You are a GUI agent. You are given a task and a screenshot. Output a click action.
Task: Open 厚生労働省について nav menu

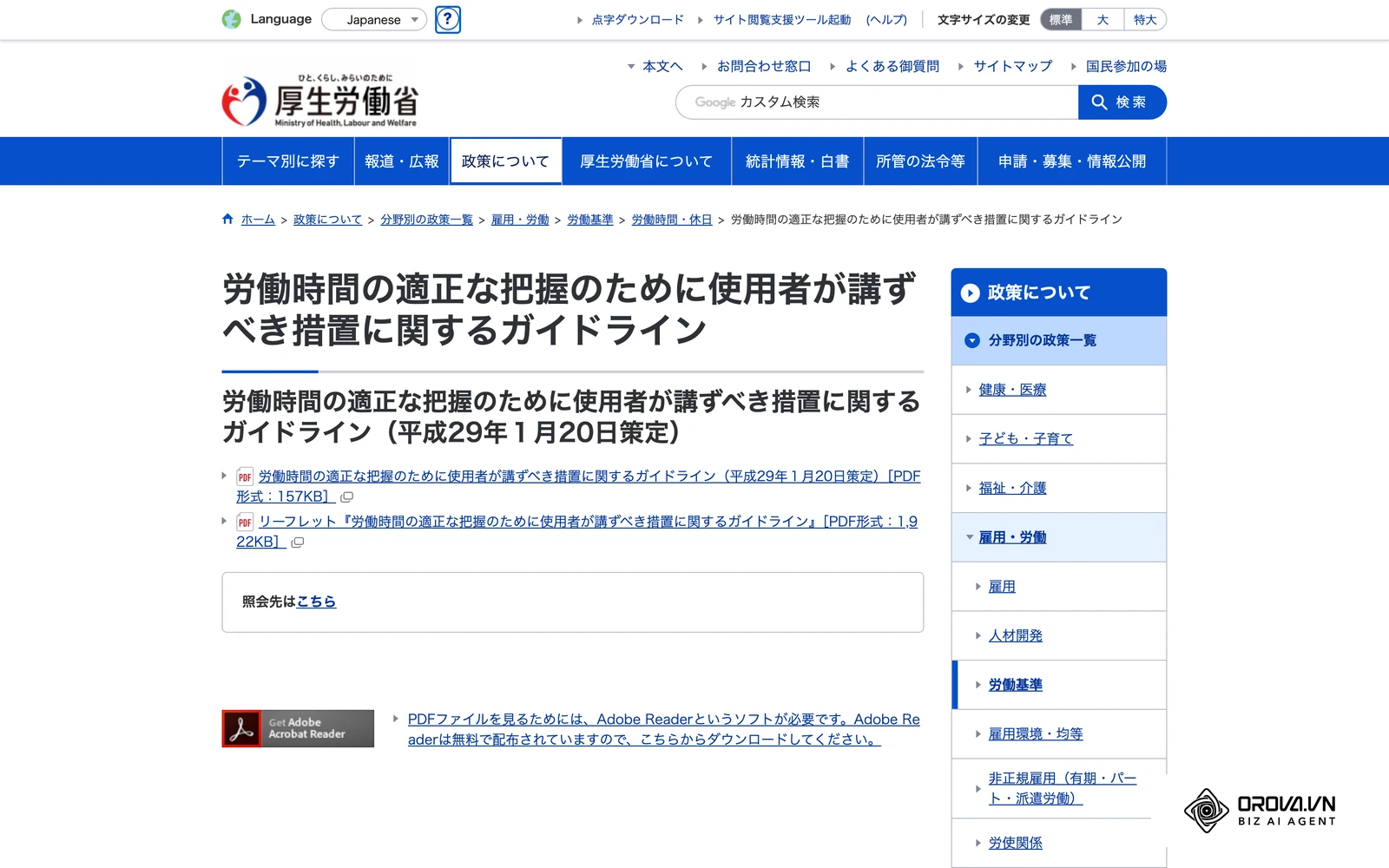[647, 161]
